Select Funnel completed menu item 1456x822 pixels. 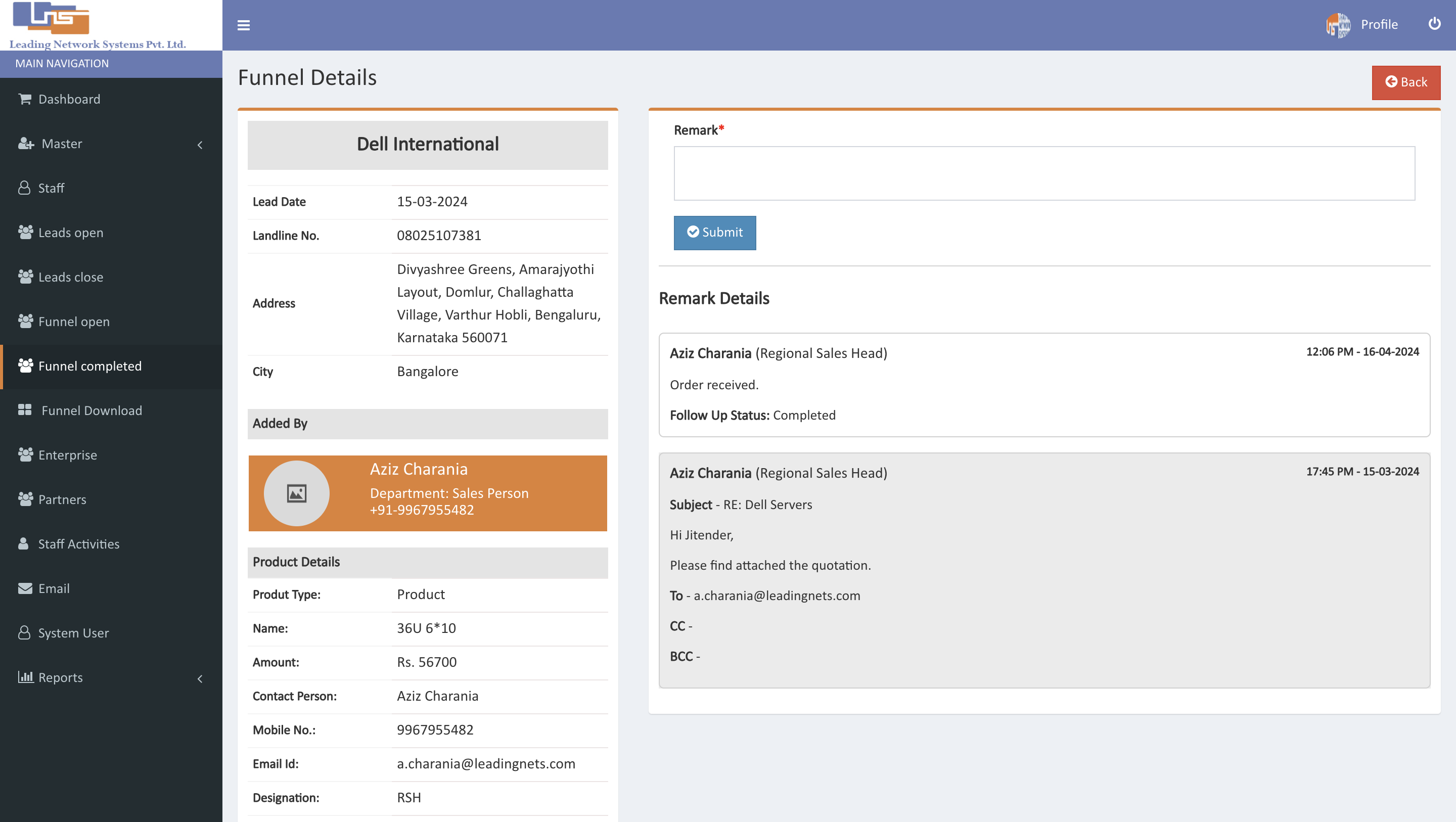coord(110,366)
